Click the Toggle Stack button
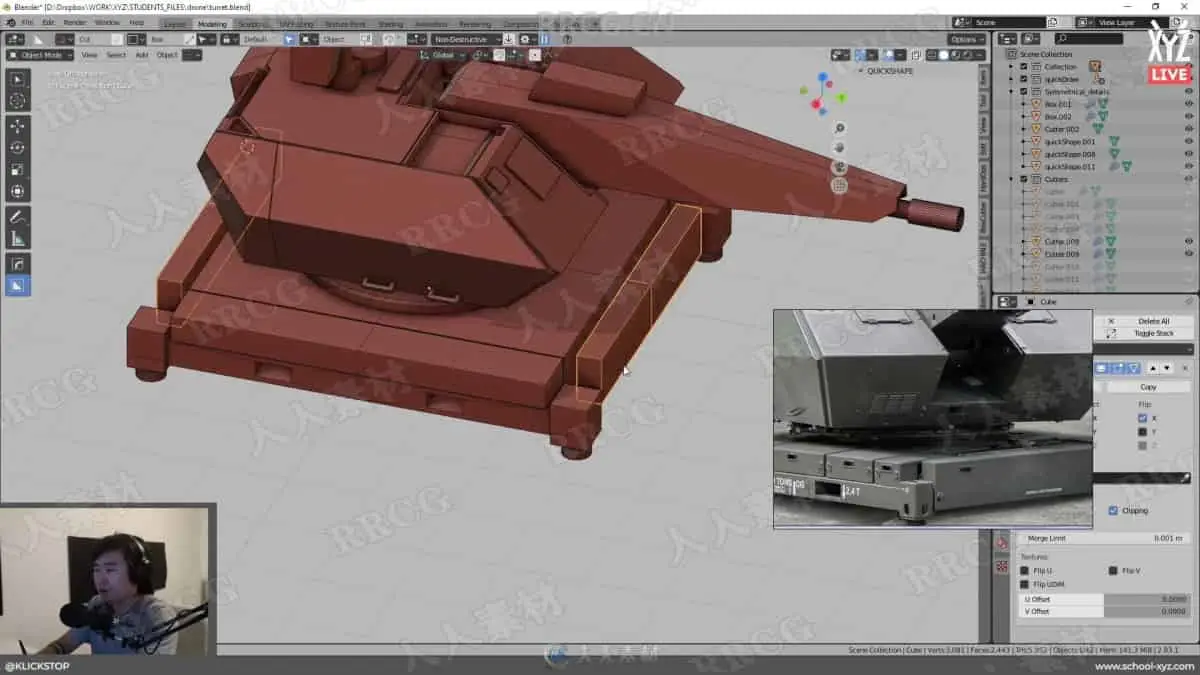 1153,333
